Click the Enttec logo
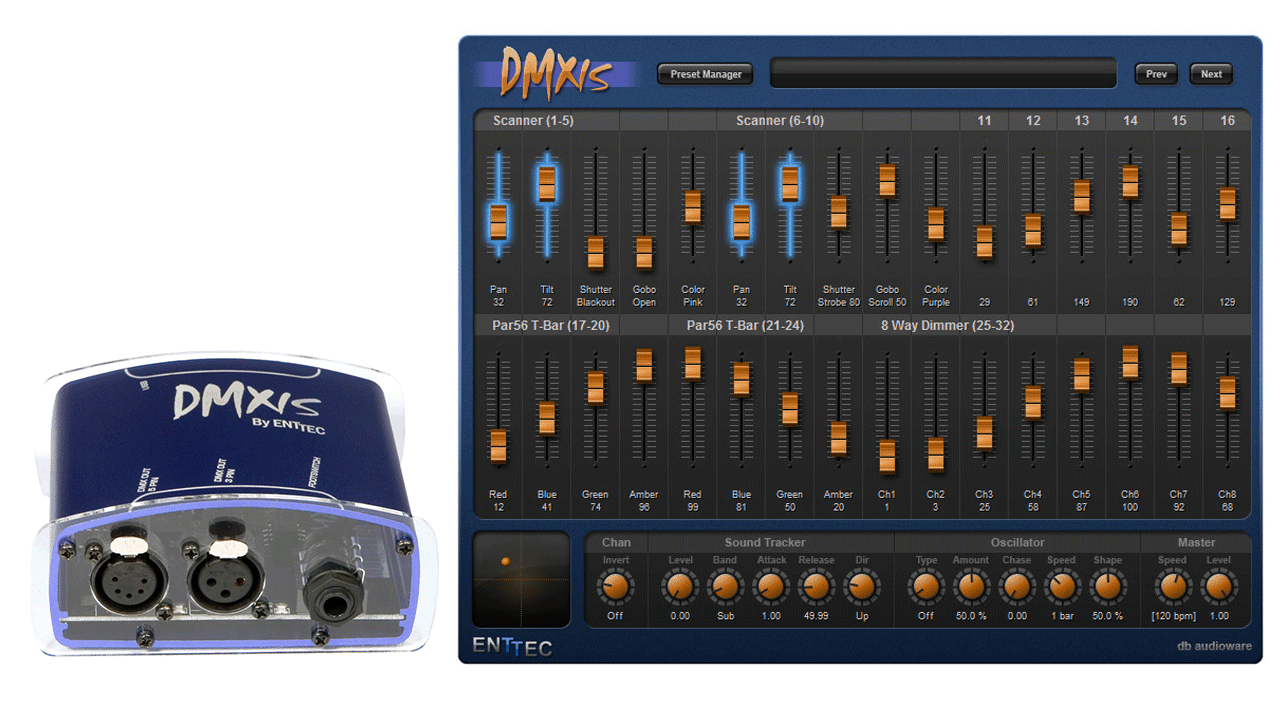 [512, 647]
